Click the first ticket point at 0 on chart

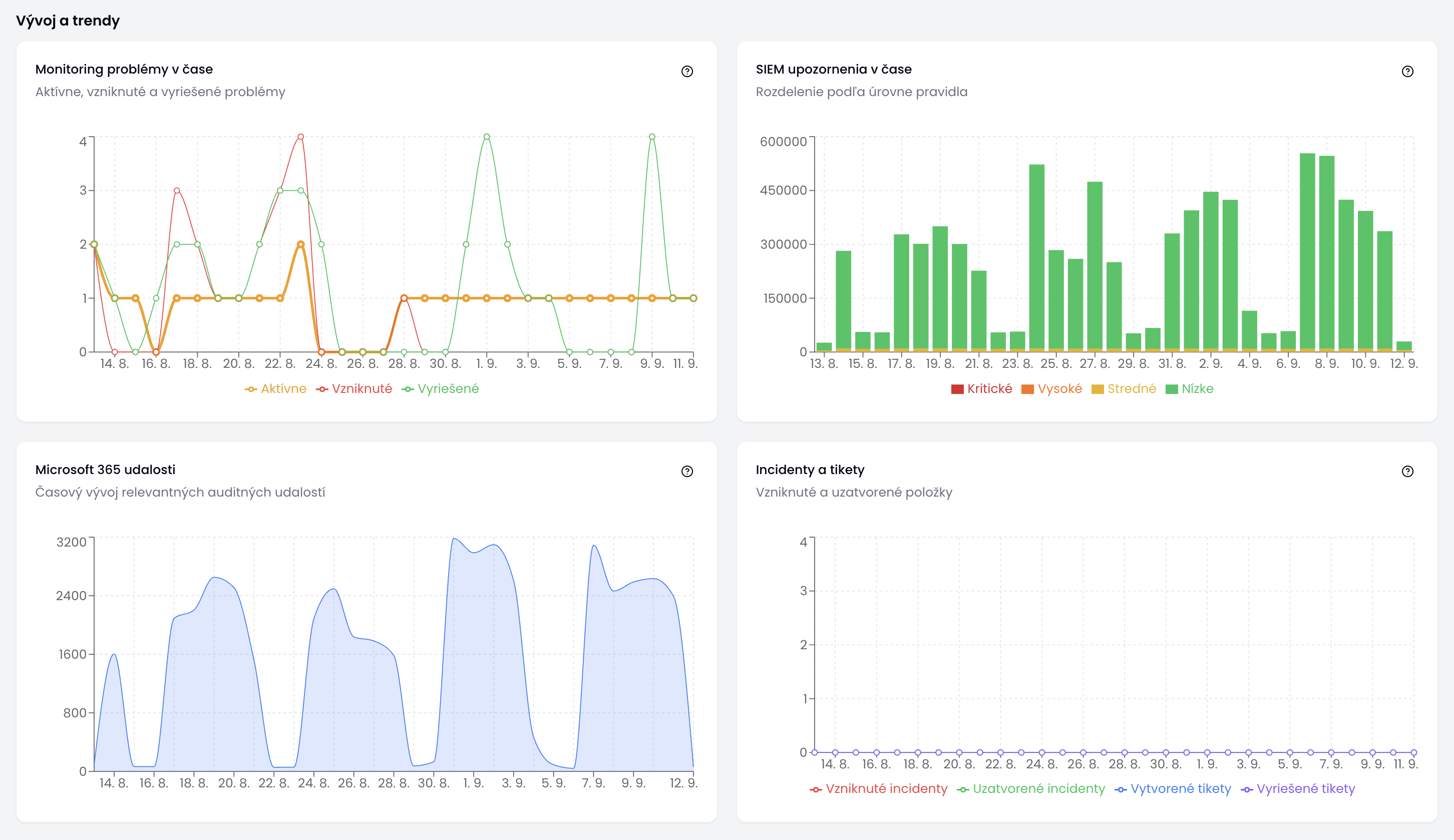pos(814,752)
